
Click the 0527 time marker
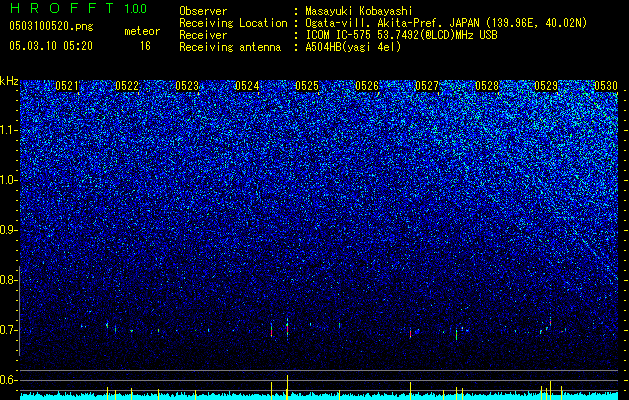427,86
